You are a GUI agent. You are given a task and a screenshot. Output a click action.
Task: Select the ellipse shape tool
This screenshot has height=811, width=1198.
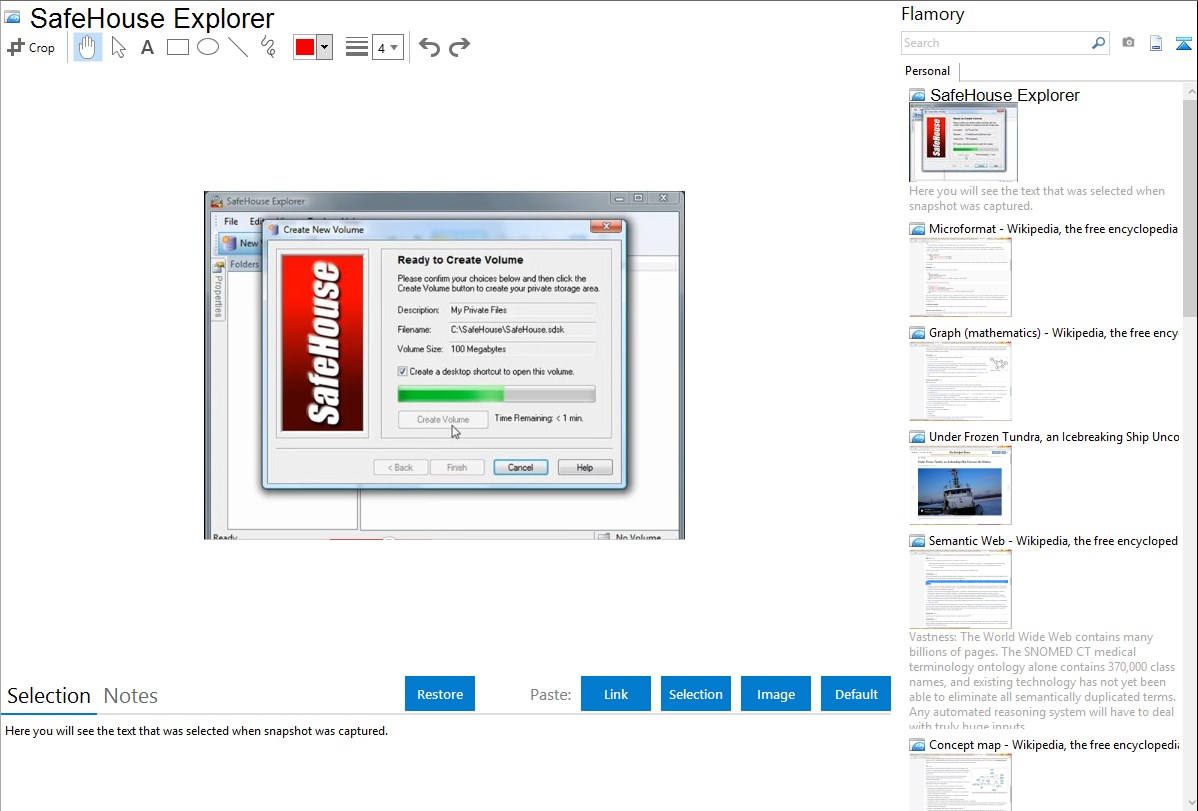tap(208, 47)
